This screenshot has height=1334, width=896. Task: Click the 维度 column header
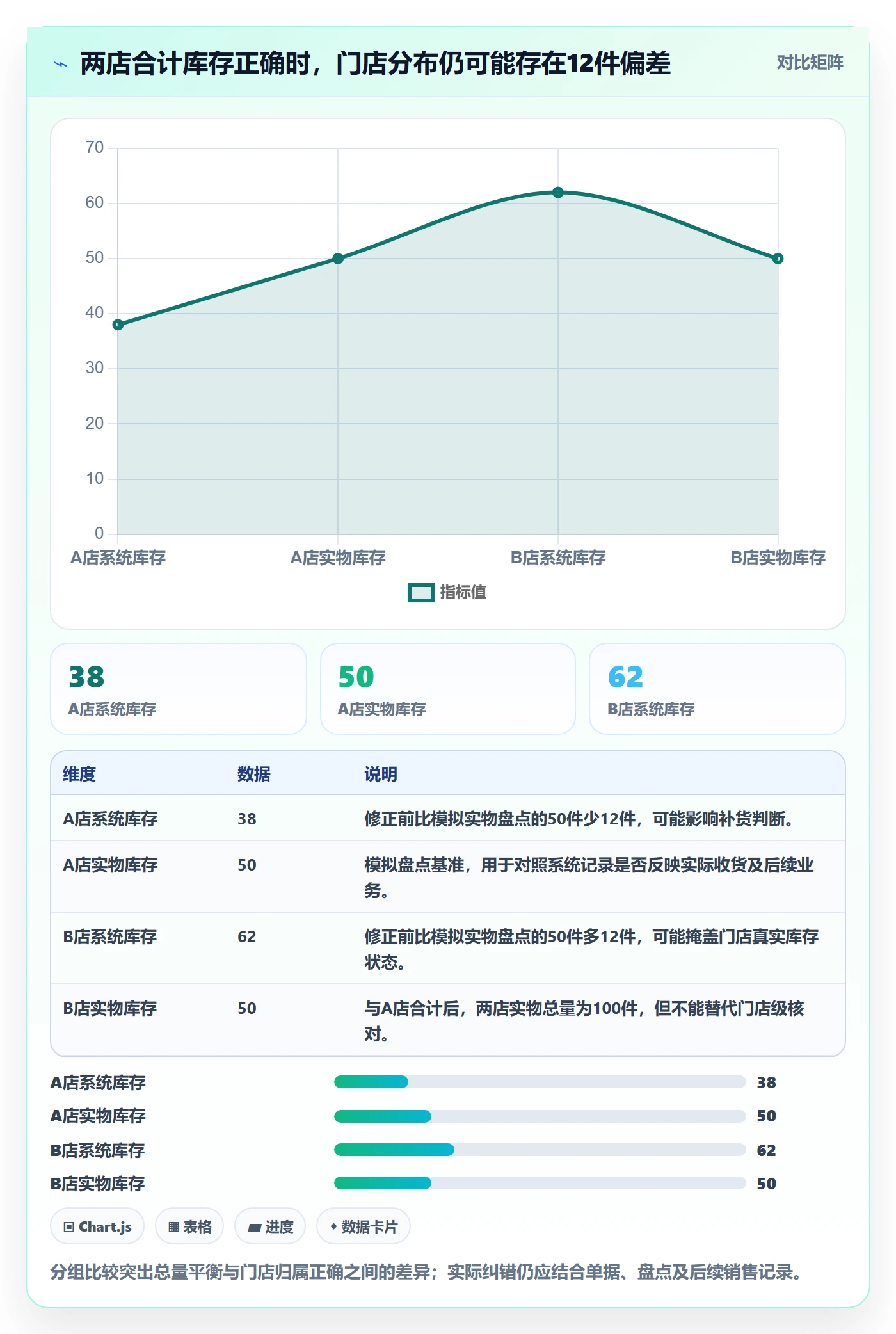79,775
